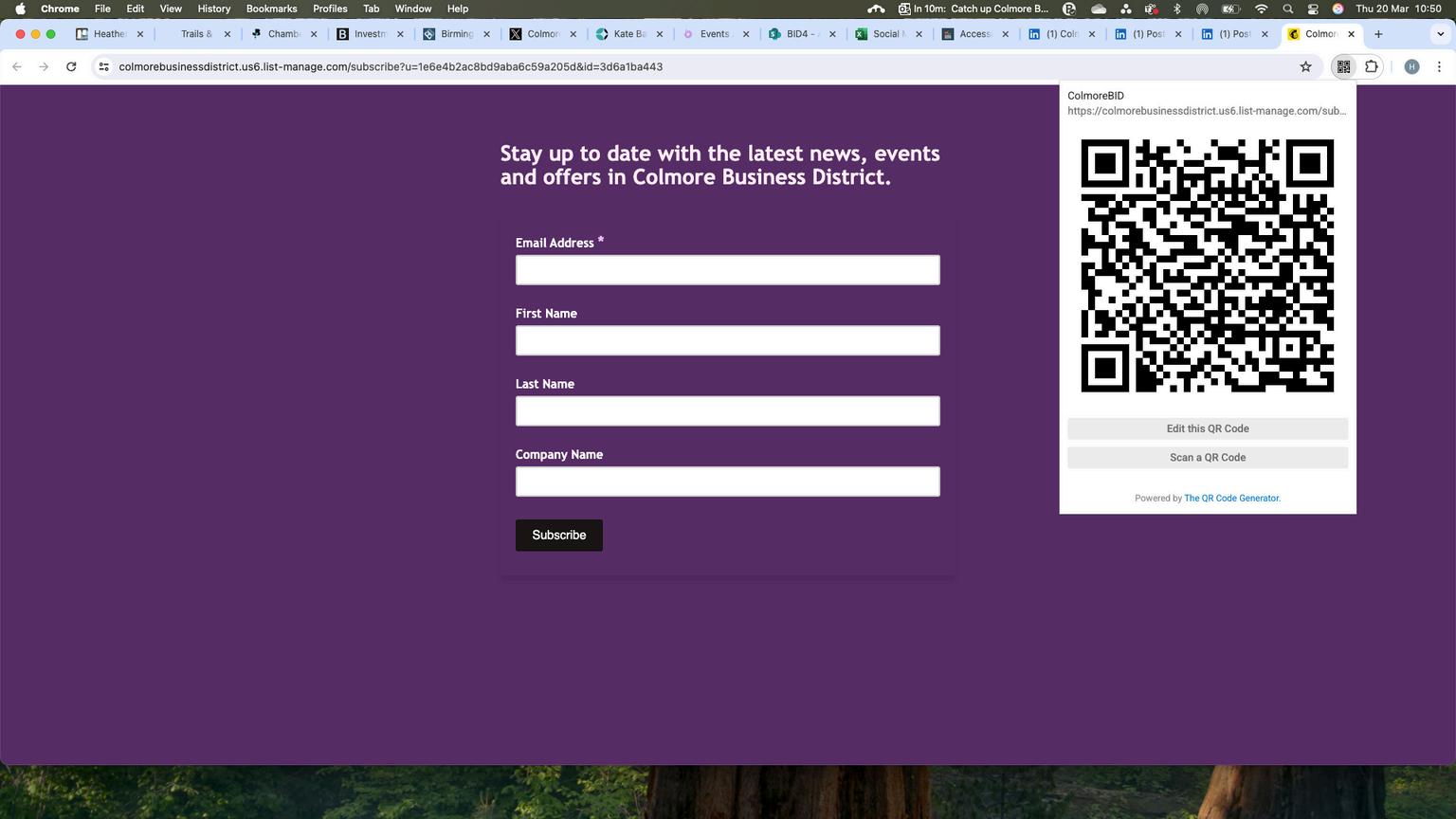Image resolution: width=1456 pixels, height=819 pixels.
Task: Close the Access tab
Action: click(x=1006, y=34)
